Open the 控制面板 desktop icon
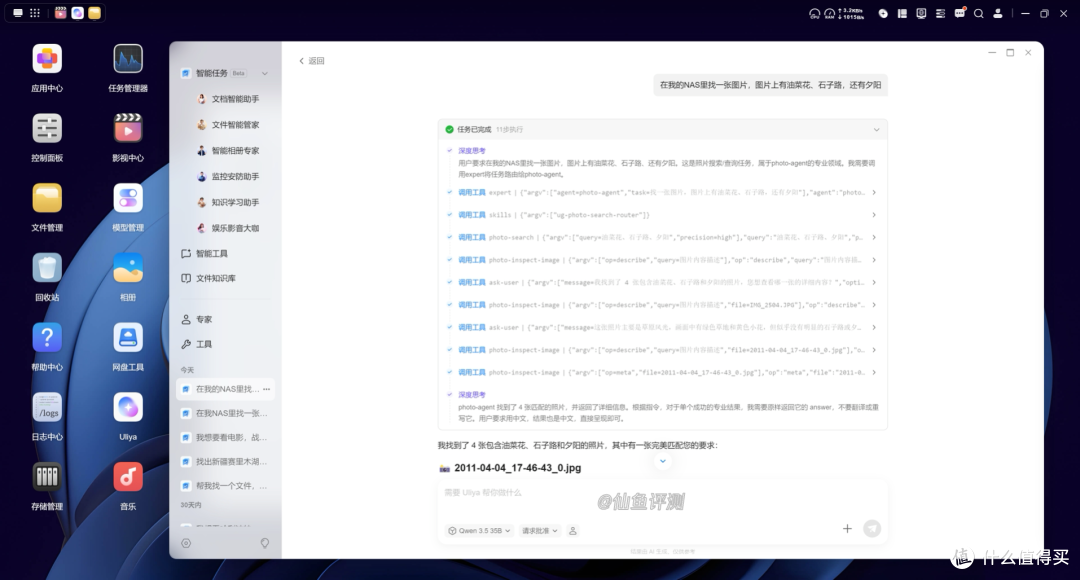The height and width of the screenshot is (580, 1080). point(47,129)
